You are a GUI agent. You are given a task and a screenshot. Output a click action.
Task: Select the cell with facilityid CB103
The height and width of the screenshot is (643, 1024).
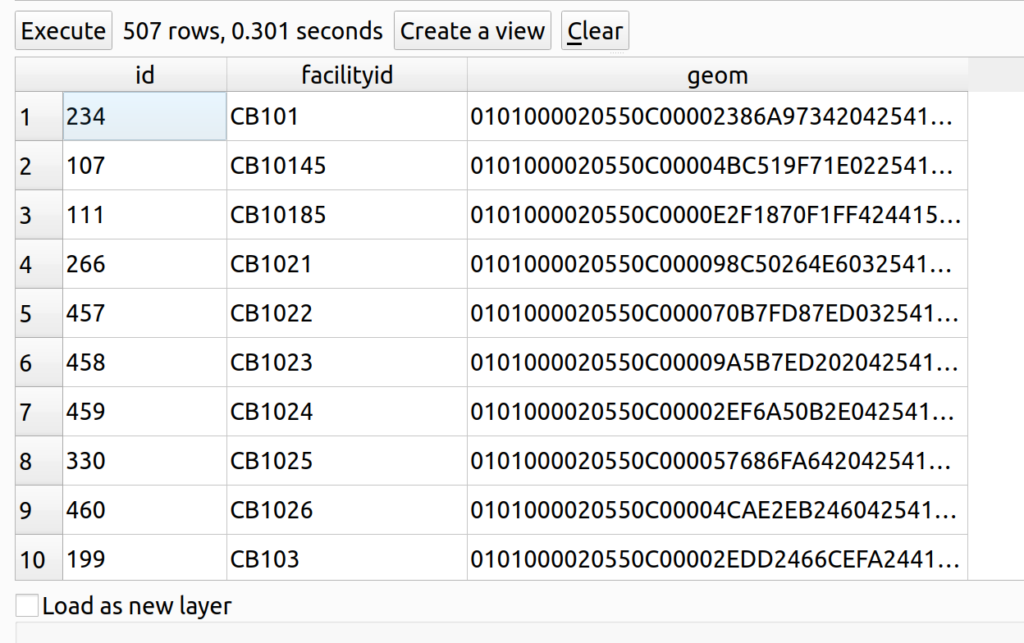click(x=347, y=559)
